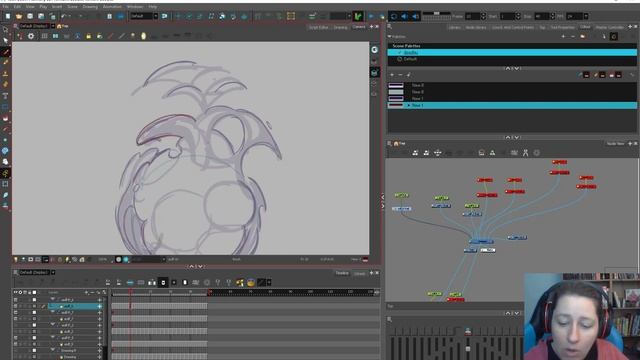Viewport: 640px width, 360px height.
Task: Click the cutter scissors icon in Node View toolbar
Action: [x=525, y=153]
